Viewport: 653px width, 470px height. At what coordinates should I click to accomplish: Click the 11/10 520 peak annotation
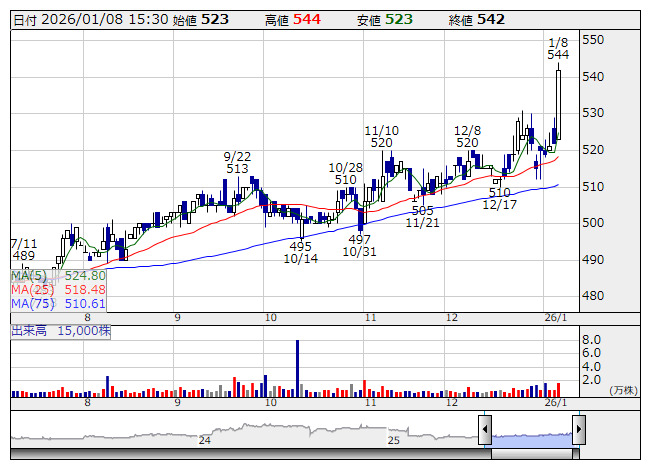coord(381,137)
